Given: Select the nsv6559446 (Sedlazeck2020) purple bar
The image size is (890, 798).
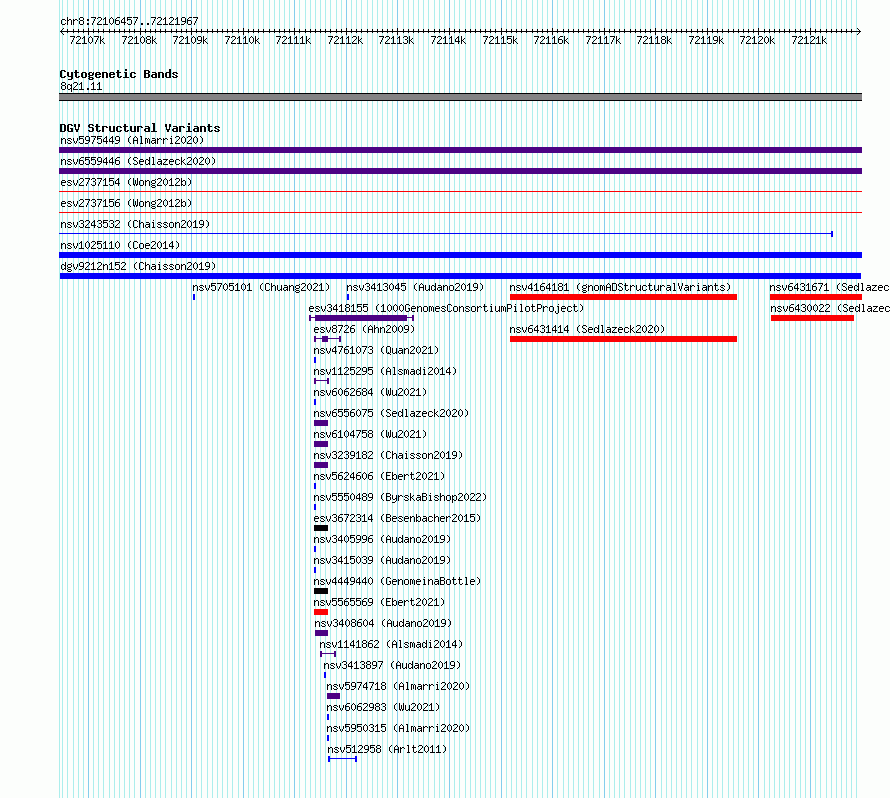Looking at the screenshot, I should click(x=460, y=171).
